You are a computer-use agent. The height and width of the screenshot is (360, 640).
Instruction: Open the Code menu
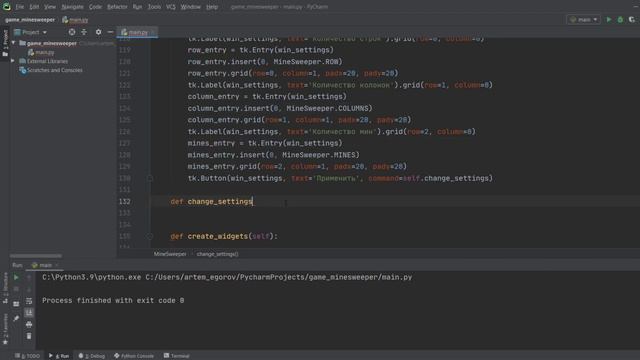coord(95,7)
